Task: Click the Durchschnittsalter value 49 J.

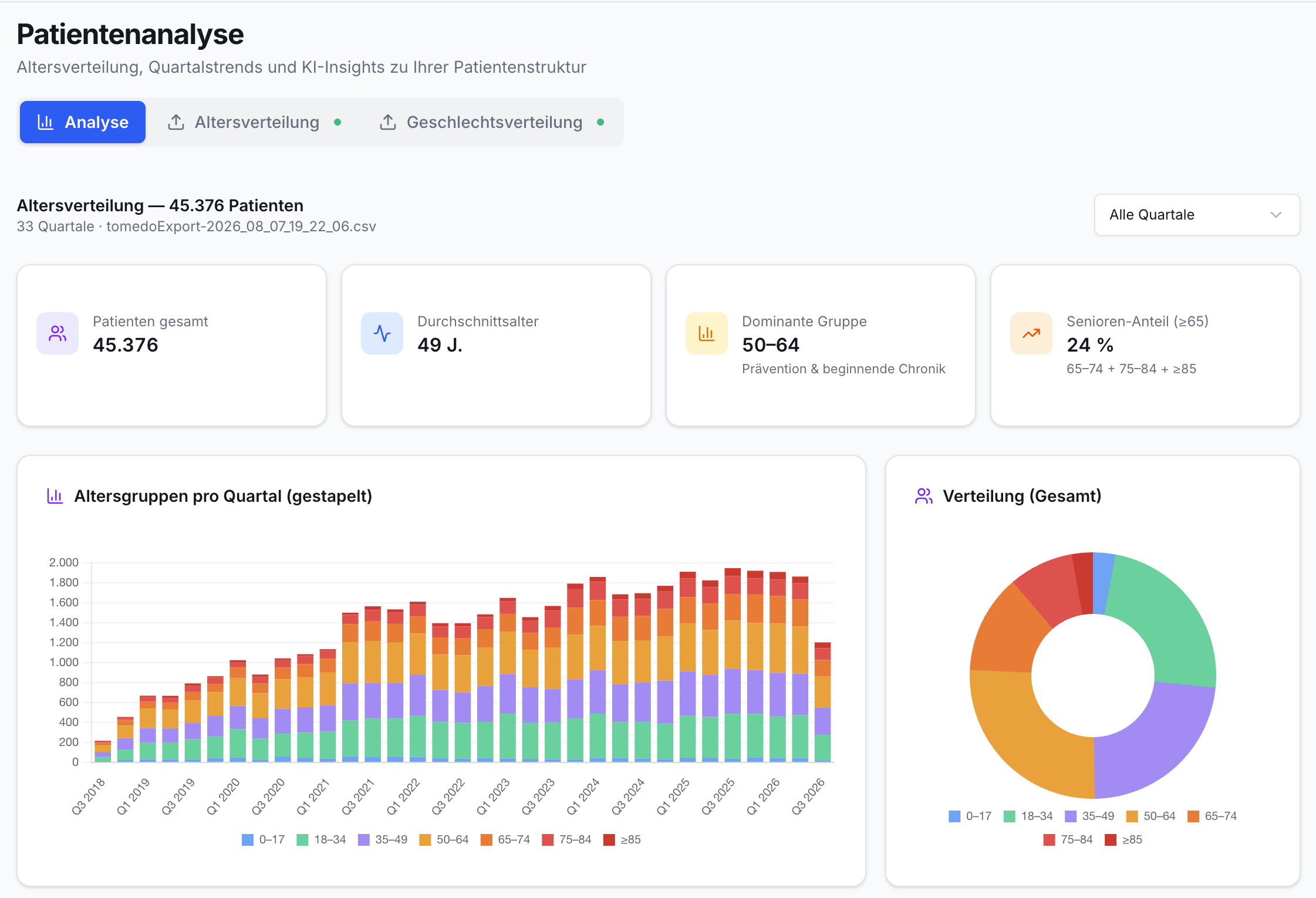Action: [x=440, y=345]
